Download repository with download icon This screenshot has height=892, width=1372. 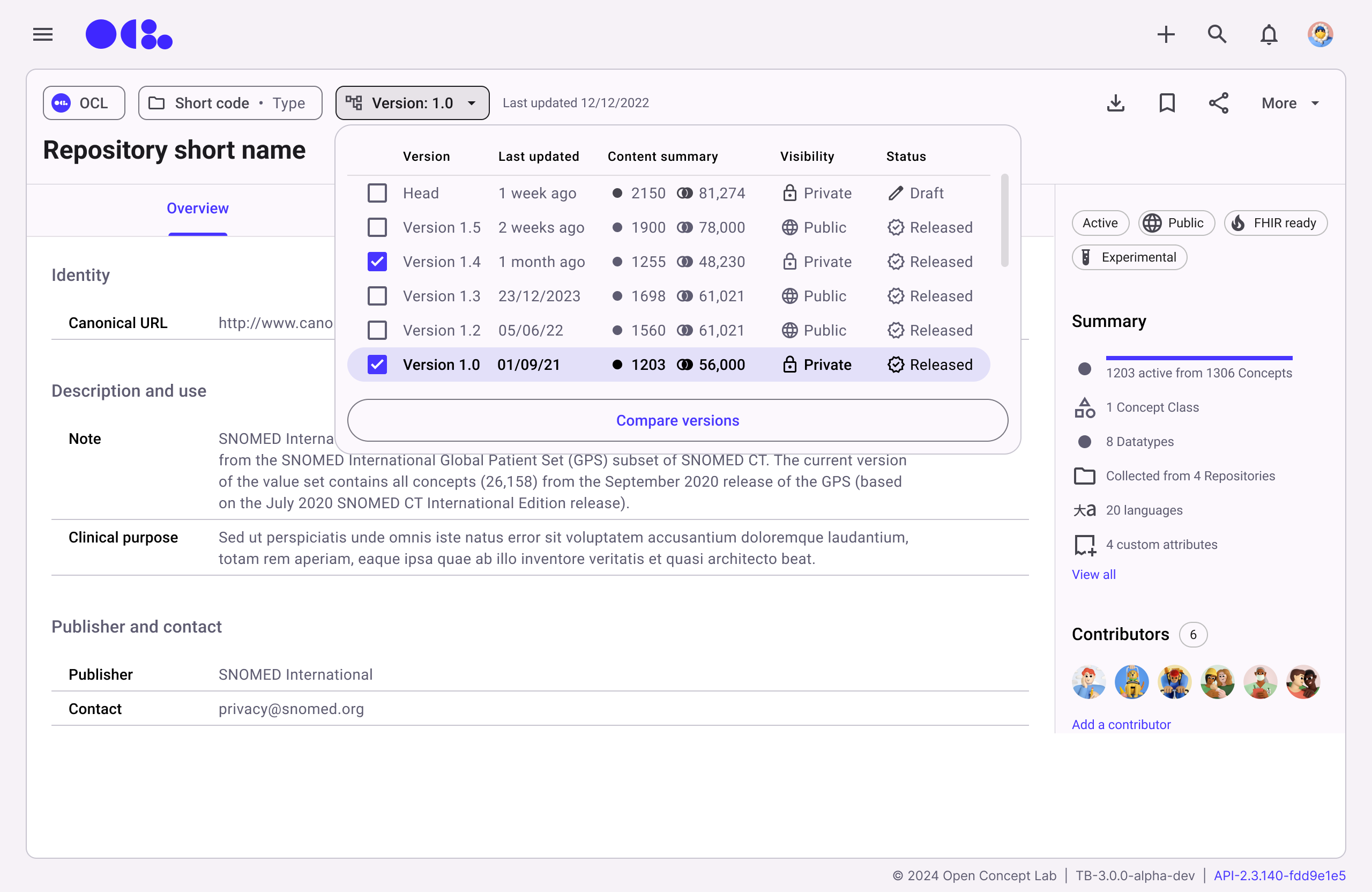[x=1115, y=103]
